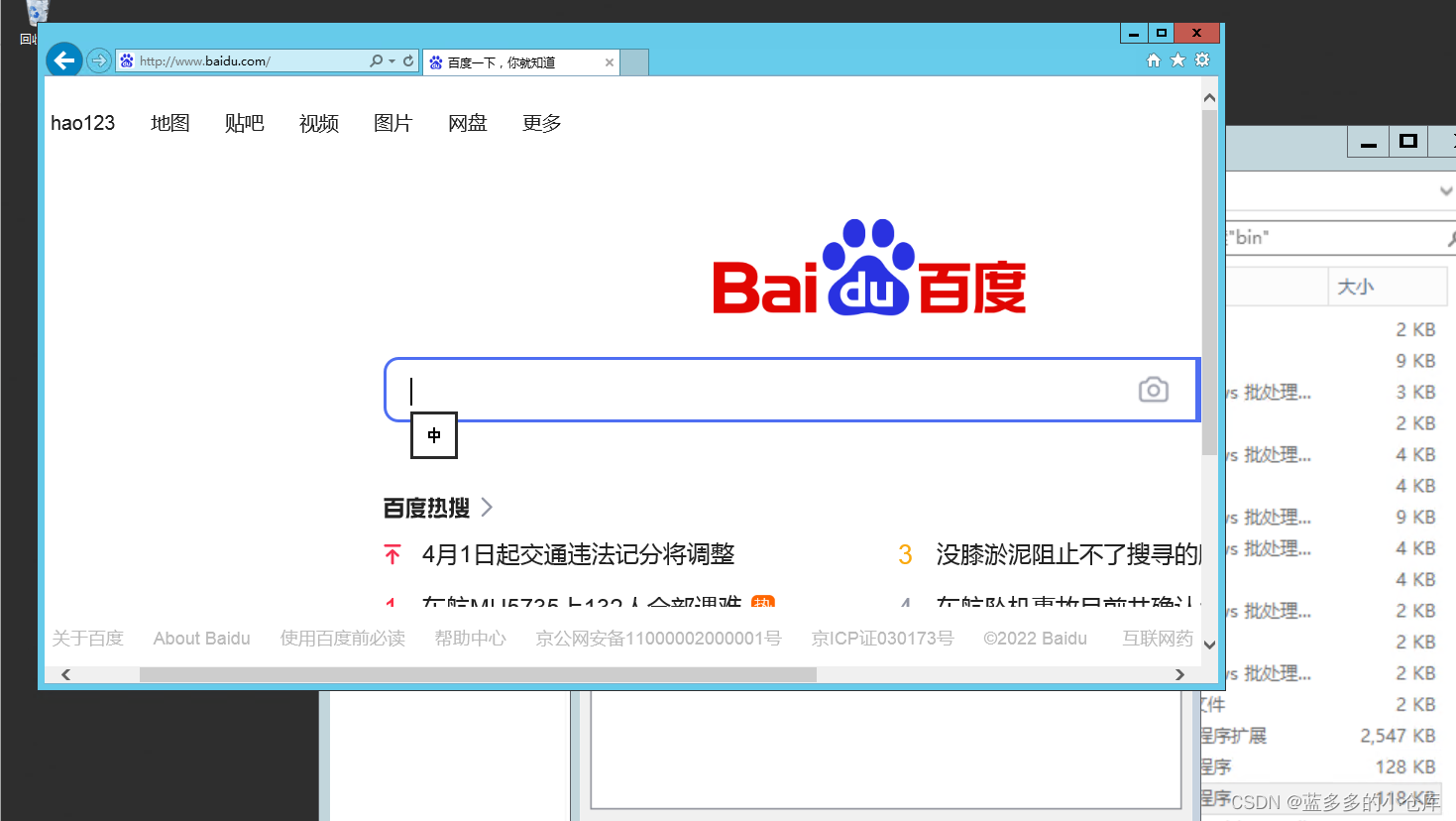Click the camera image-search icon
Image resolution: width=1456 pixels, height=821 pixels.
click(1154, 390)
